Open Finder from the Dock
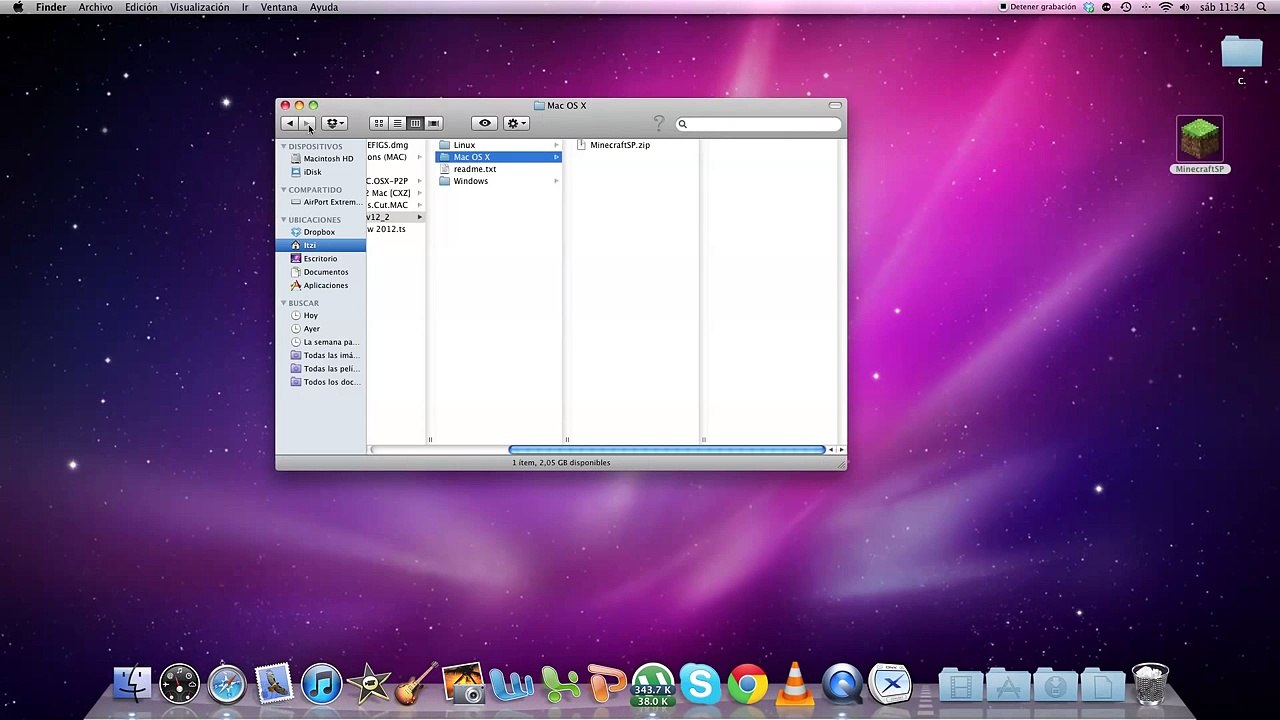 [132, 685]
